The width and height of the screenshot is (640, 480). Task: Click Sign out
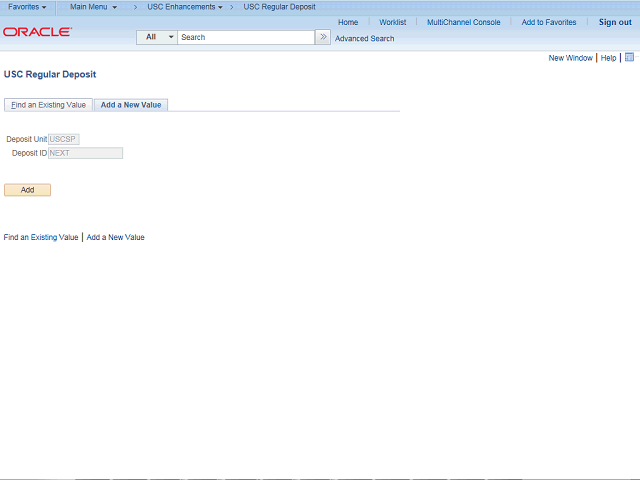[x=615, y=22]
